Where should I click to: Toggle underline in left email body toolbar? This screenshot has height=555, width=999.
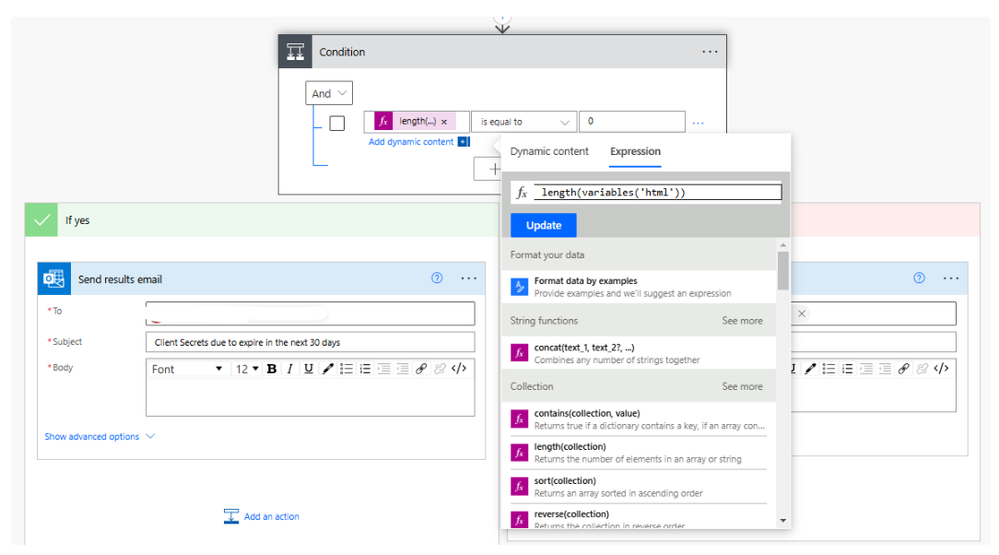(x=308, y=369)
